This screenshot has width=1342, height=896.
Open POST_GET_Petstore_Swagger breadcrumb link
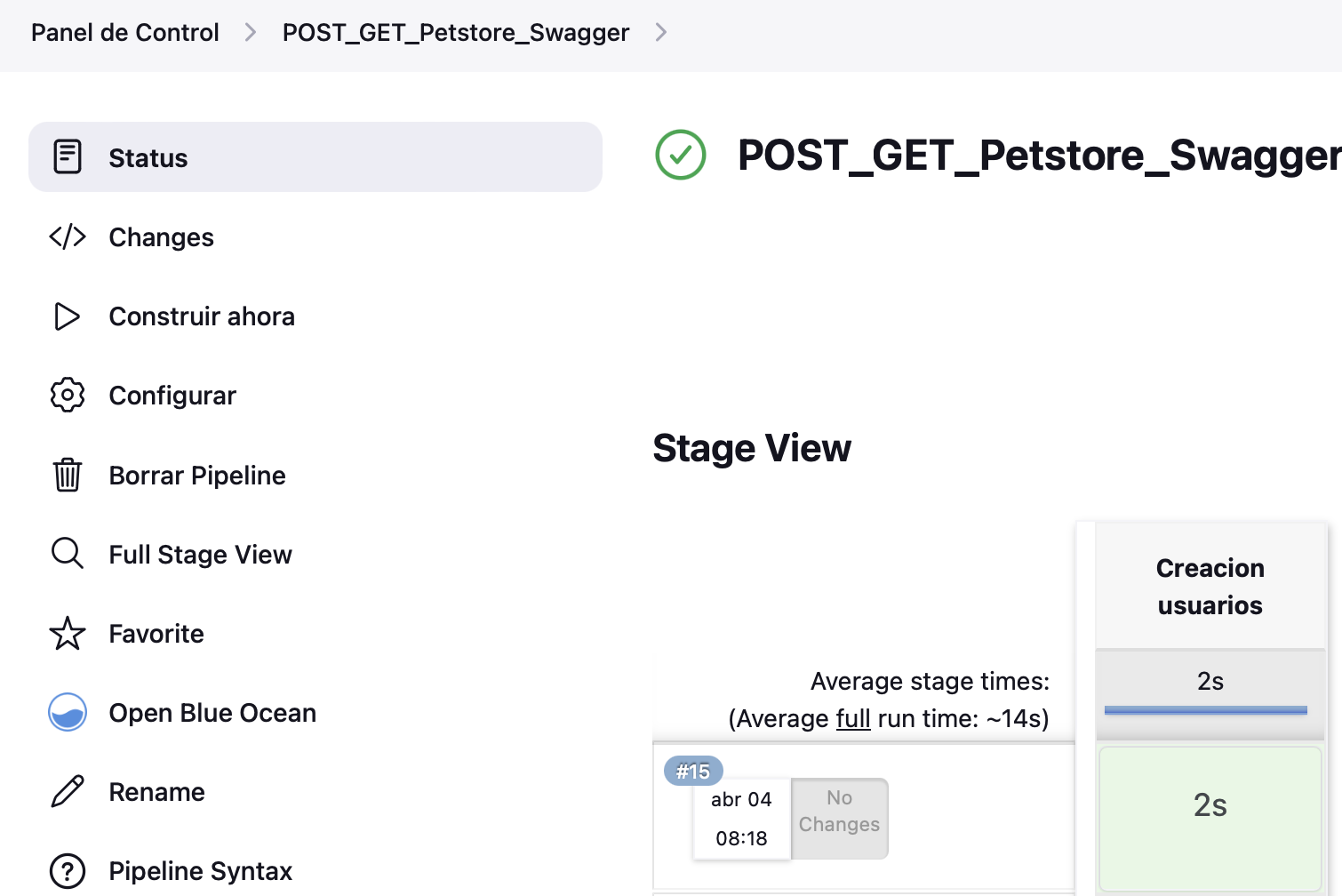pyautogui.click(x=456, y=33)
